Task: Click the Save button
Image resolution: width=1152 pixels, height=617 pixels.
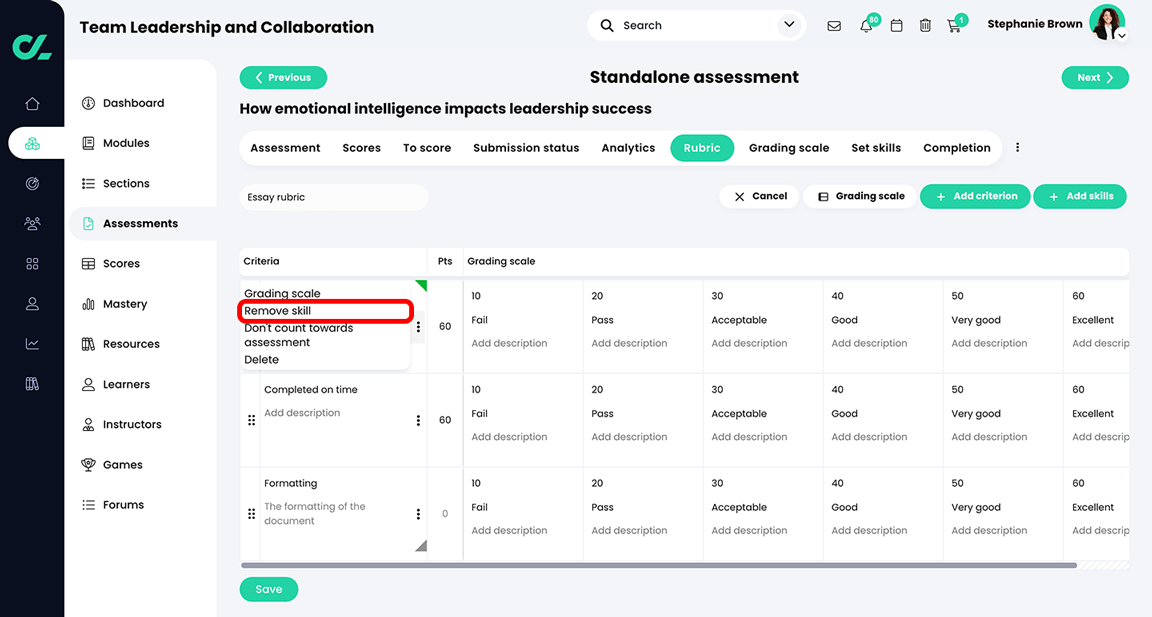Action: point(268,589)
